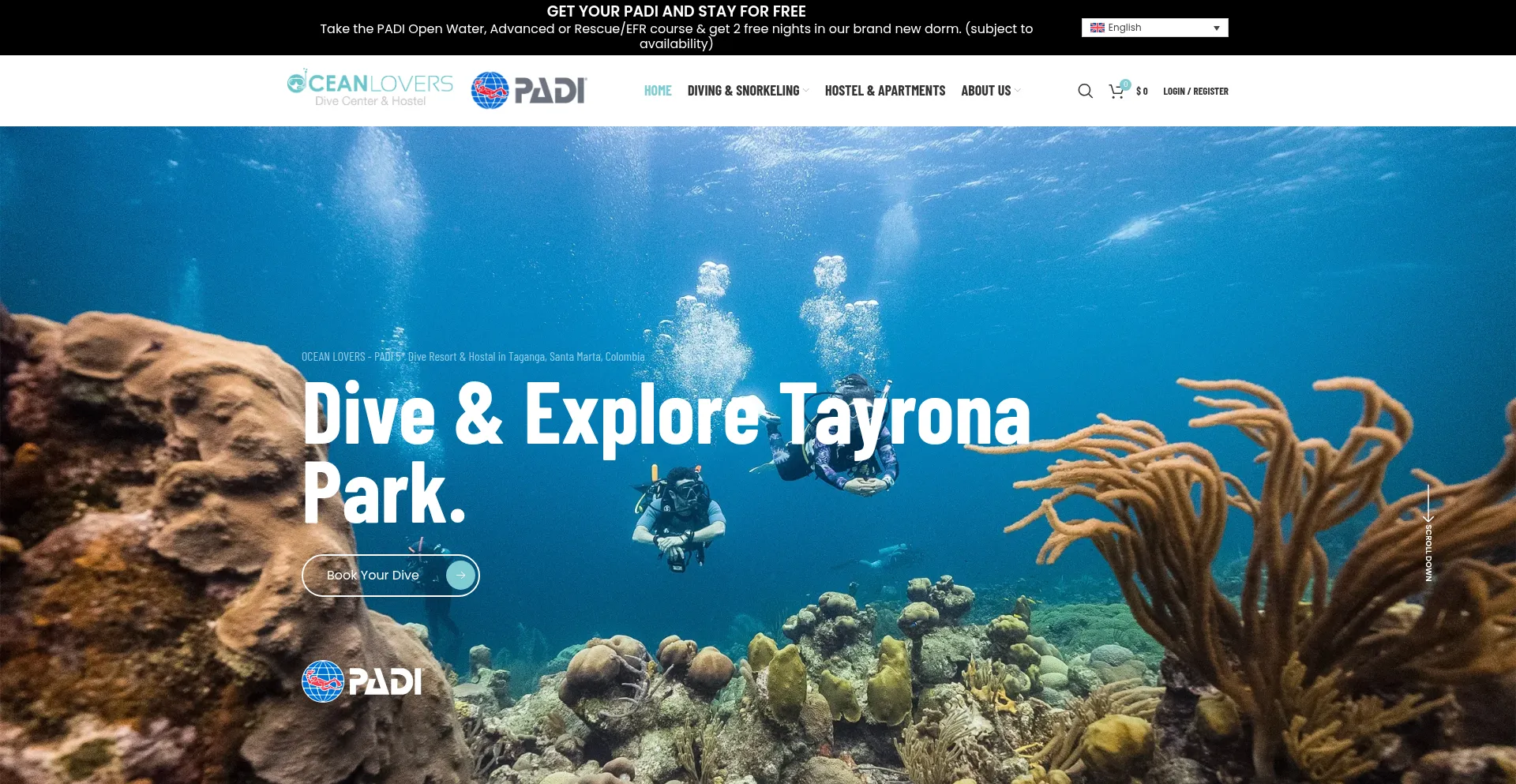
Task: Open Hostel & Apartments menu item
Action: [x=885, y=91]
